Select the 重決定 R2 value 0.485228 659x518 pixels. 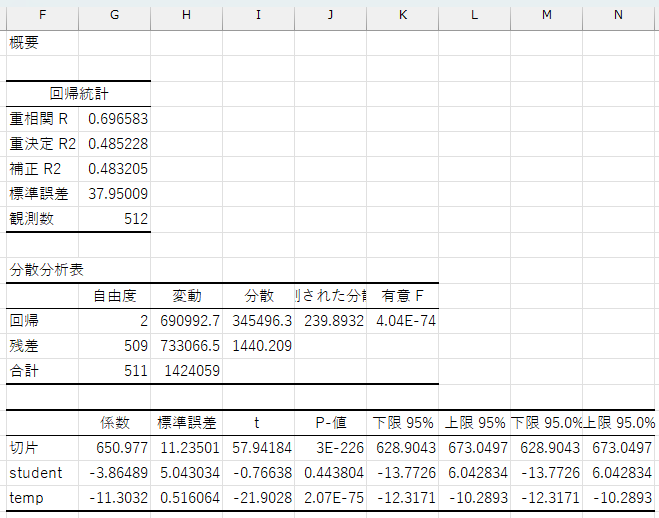point(117,144)
